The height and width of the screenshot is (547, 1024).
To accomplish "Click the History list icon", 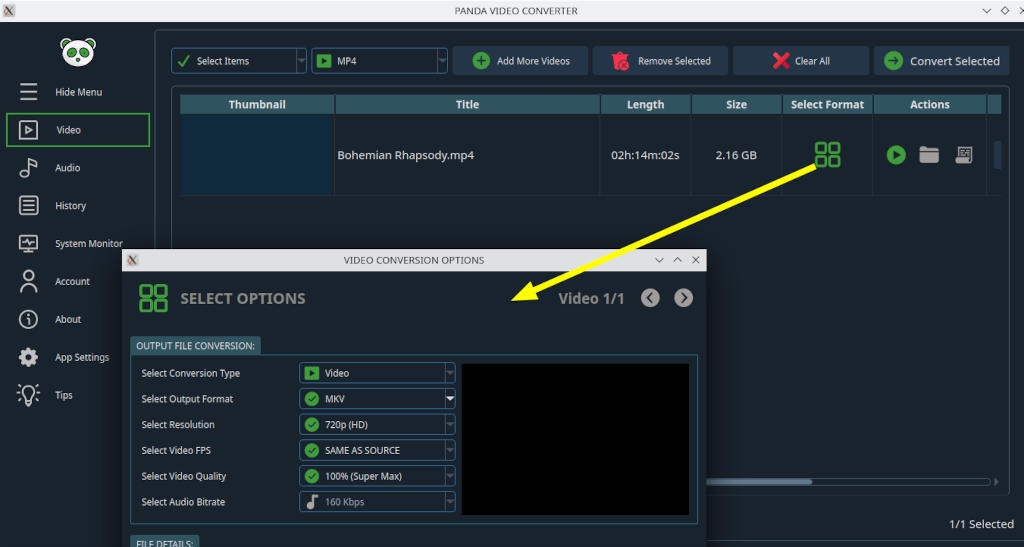I will (x=28, y=206).
